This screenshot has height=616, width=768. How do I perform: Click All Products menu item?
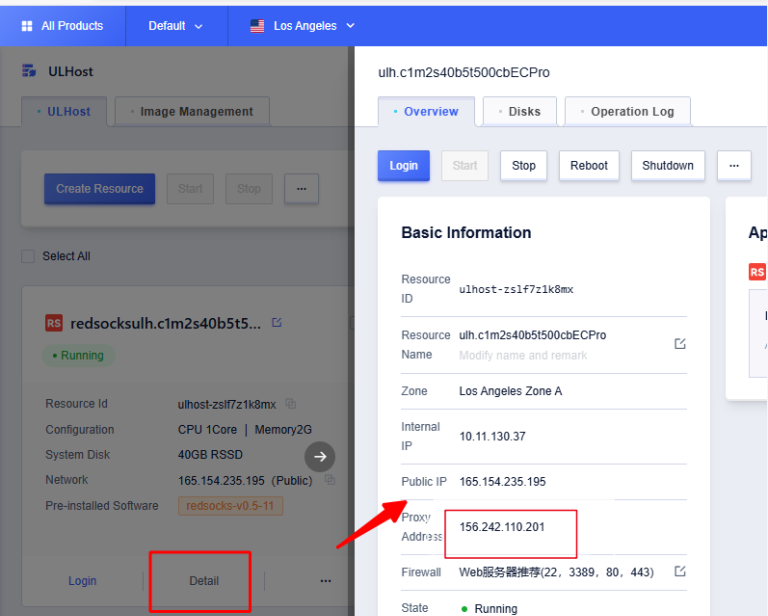pyautogui.click(x=62, y=26)
